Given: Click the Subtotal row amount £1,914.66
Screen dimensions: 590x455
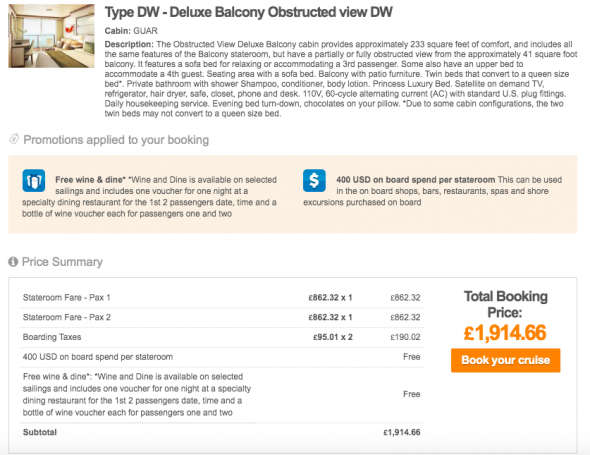Looking at the screenshot, I should coord(401,432).
